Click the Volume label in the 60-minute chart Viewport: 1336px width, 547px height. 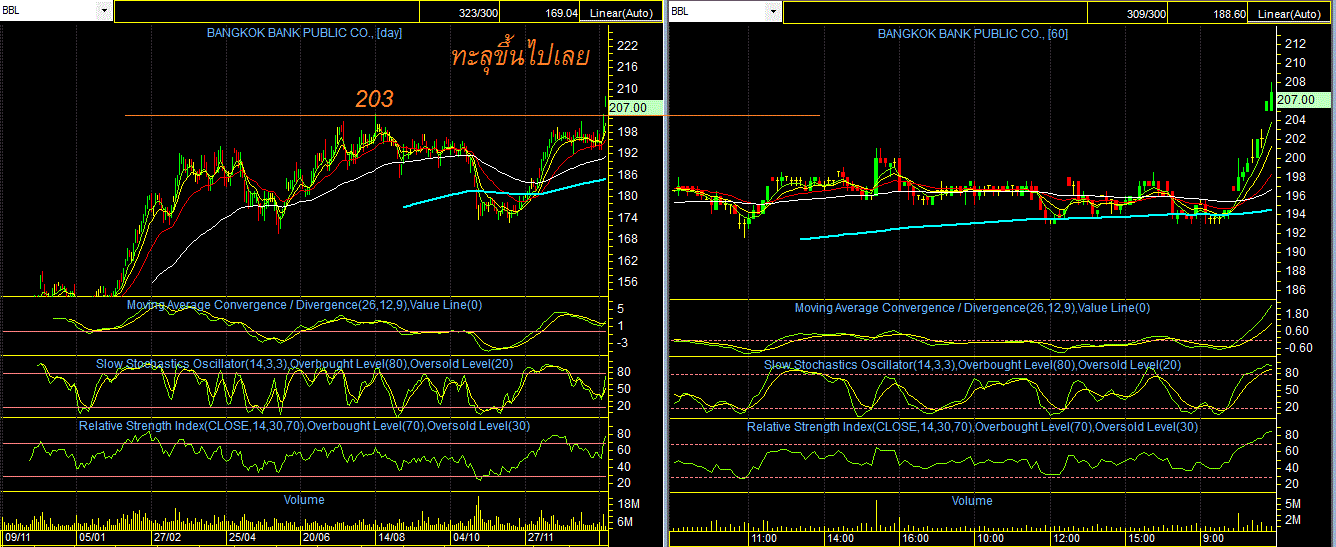972,500
